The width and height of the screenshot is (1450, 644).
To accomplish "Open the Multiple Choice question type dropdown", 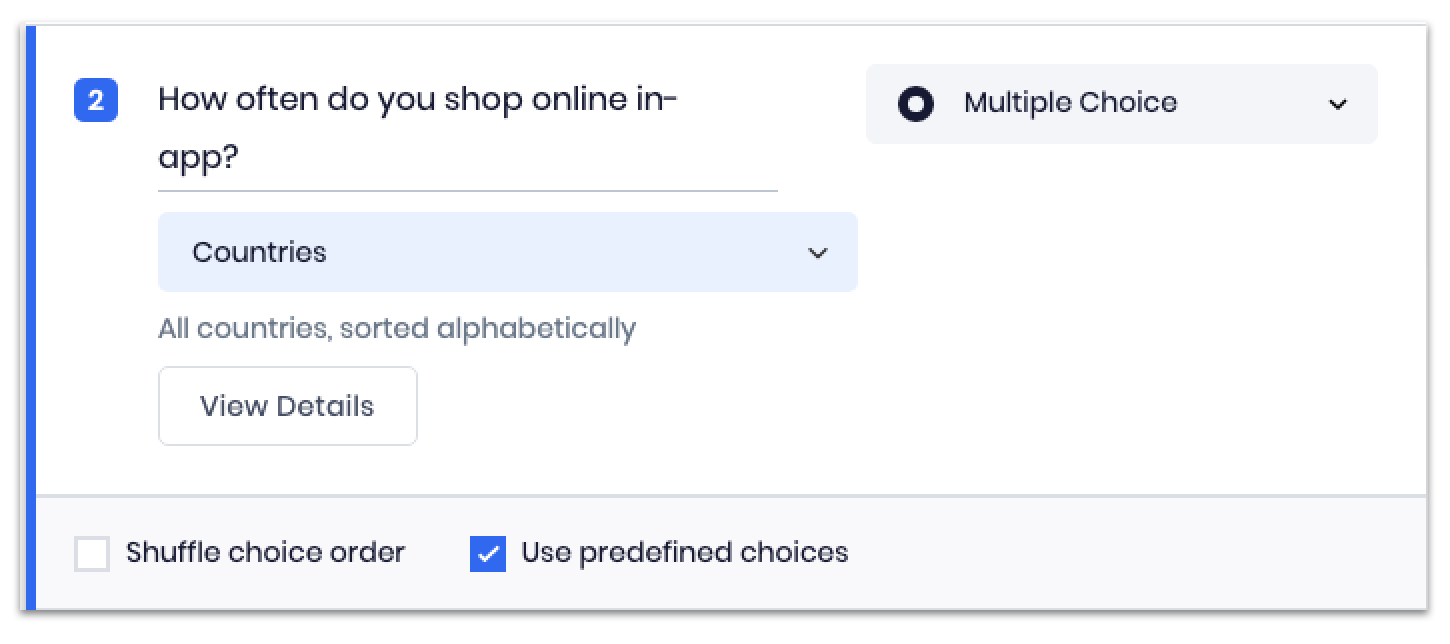I will pos(1121,104).
